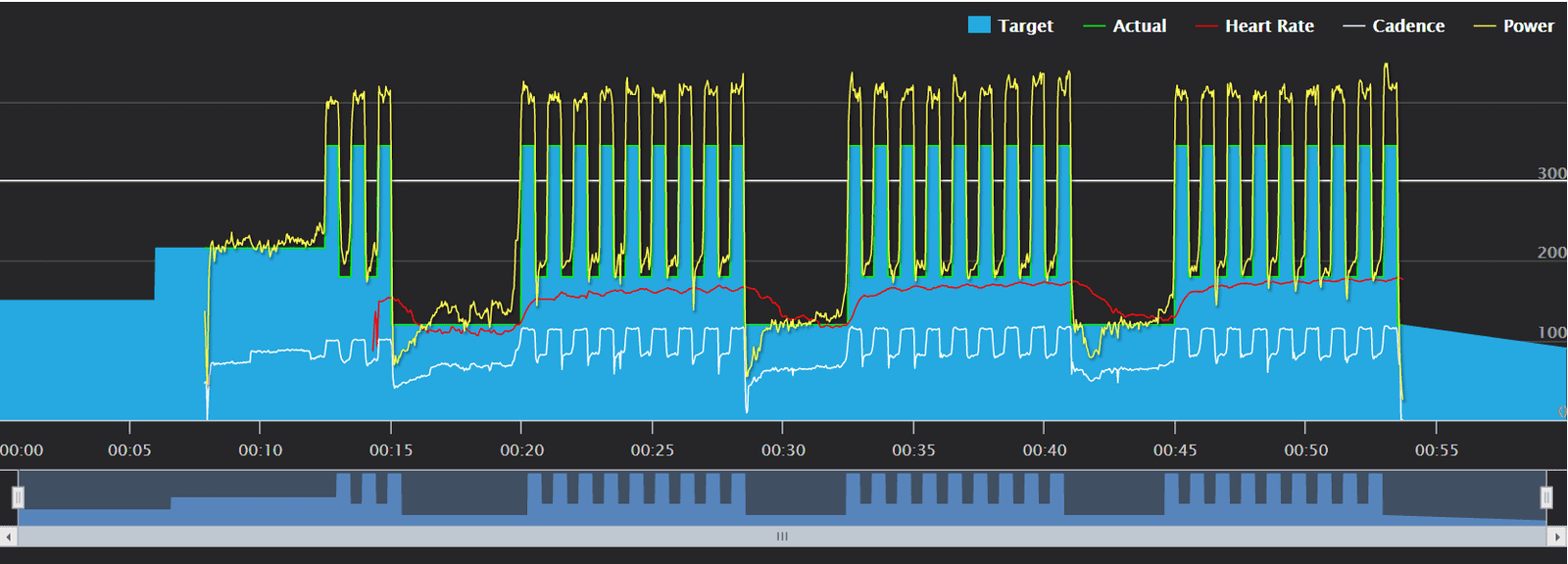Click the 00:15 time axis label

tap(391, 450)
